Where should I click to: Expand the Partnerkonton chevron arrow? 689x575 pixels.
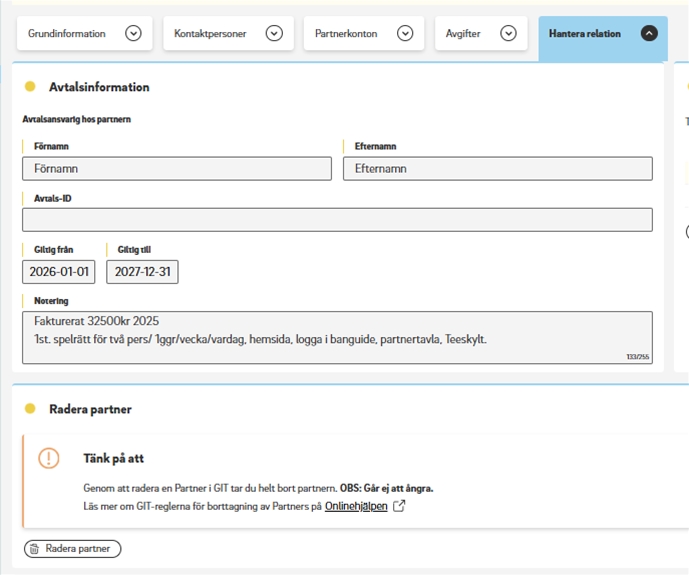coord(405,34)
